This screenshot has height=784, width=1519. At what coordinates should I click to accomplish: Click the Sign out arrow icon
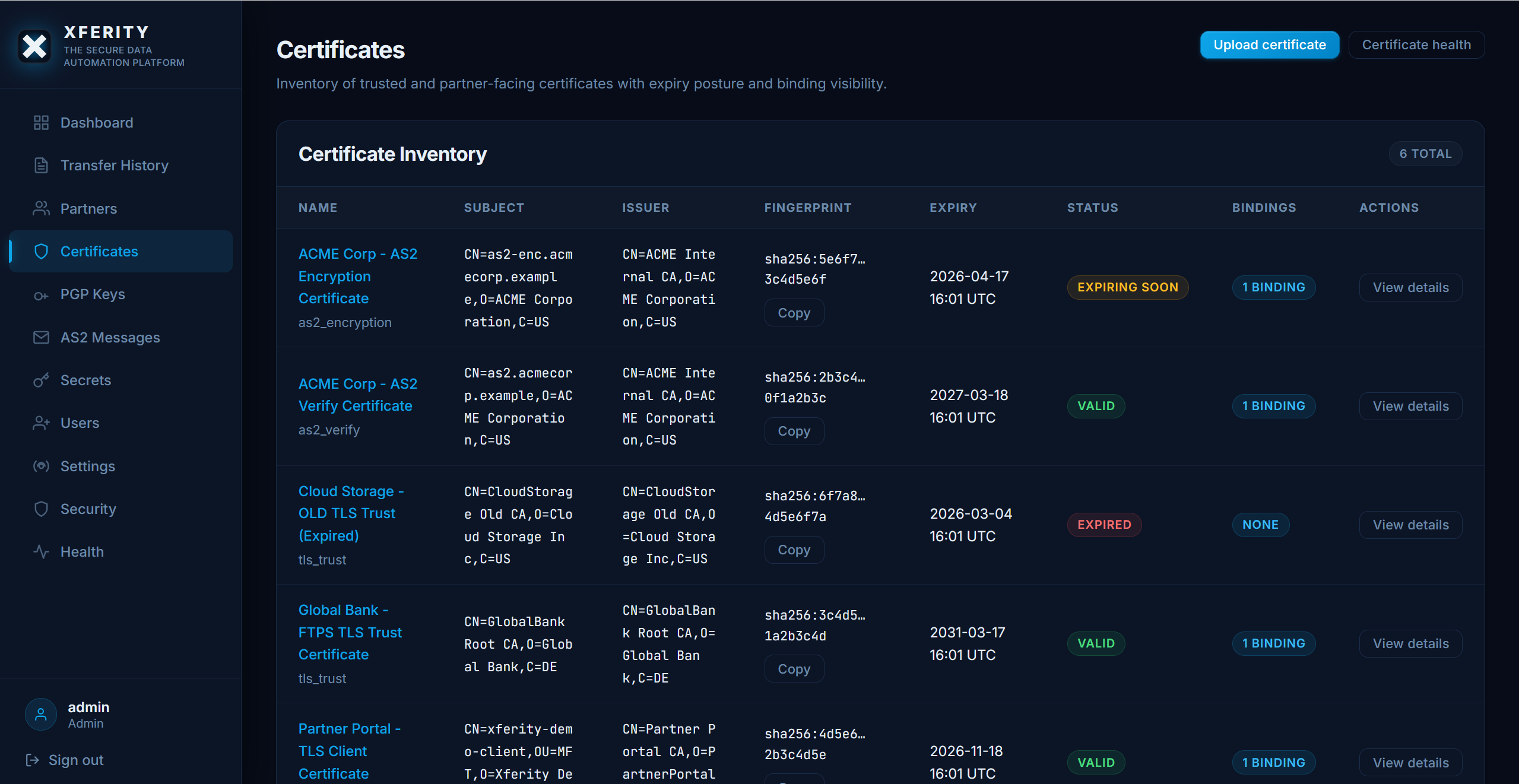[33, 760]
